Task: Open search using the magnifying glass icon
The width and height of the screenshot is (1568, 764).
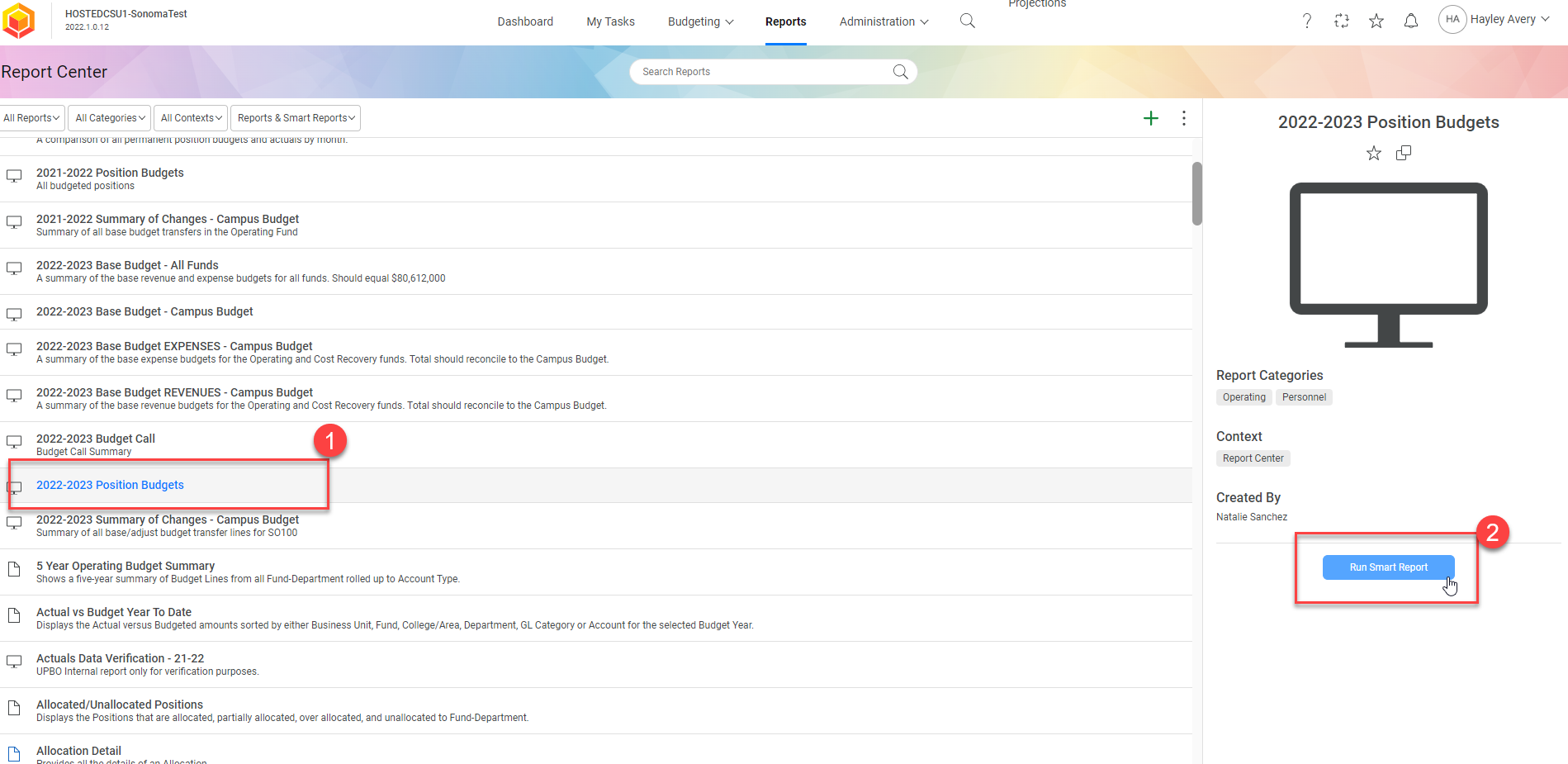Action: click(x=966, y=21)
